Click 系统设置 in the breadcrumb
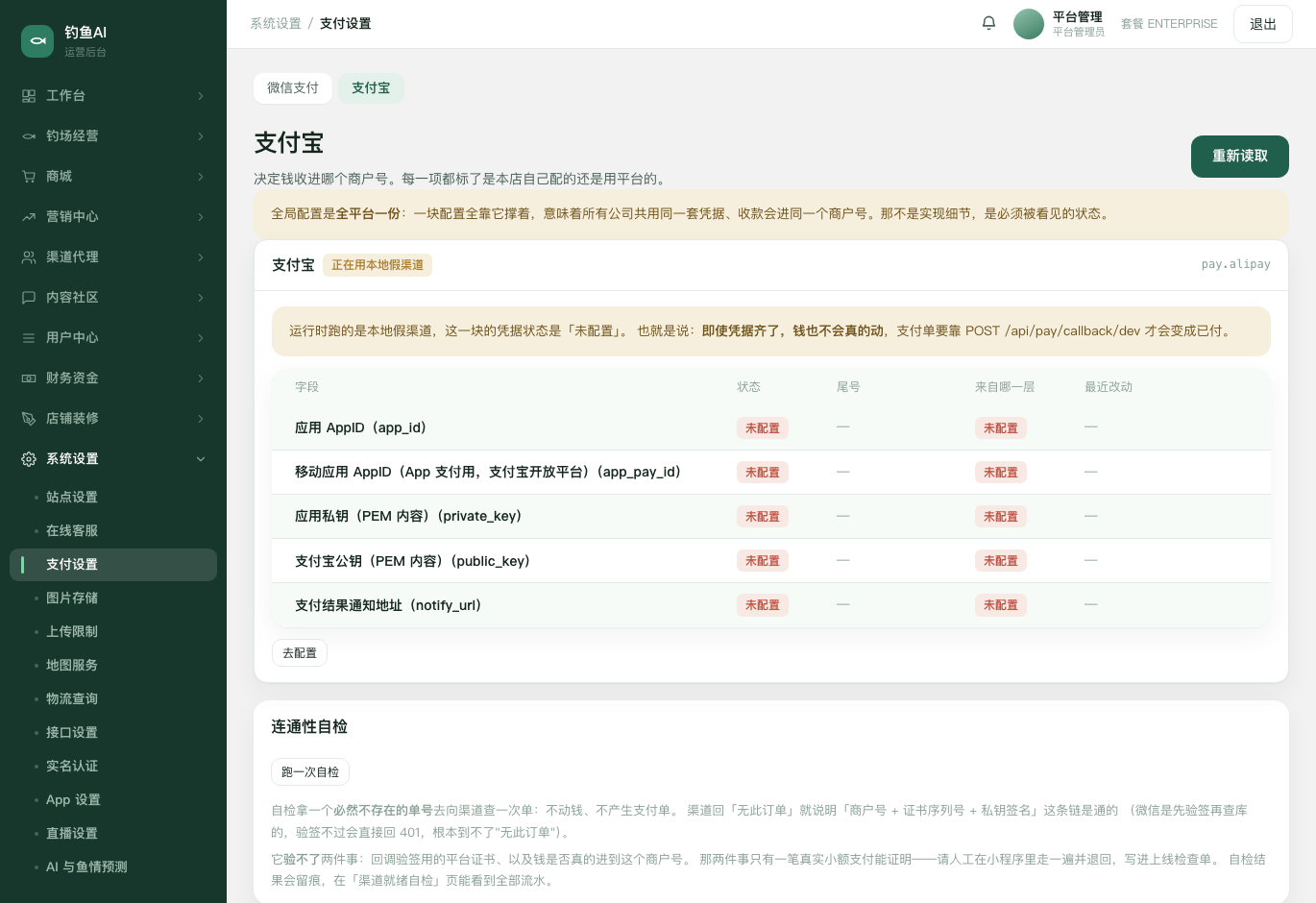The height and width of the screenshot is (903, 1316). (x=276, y=24)
